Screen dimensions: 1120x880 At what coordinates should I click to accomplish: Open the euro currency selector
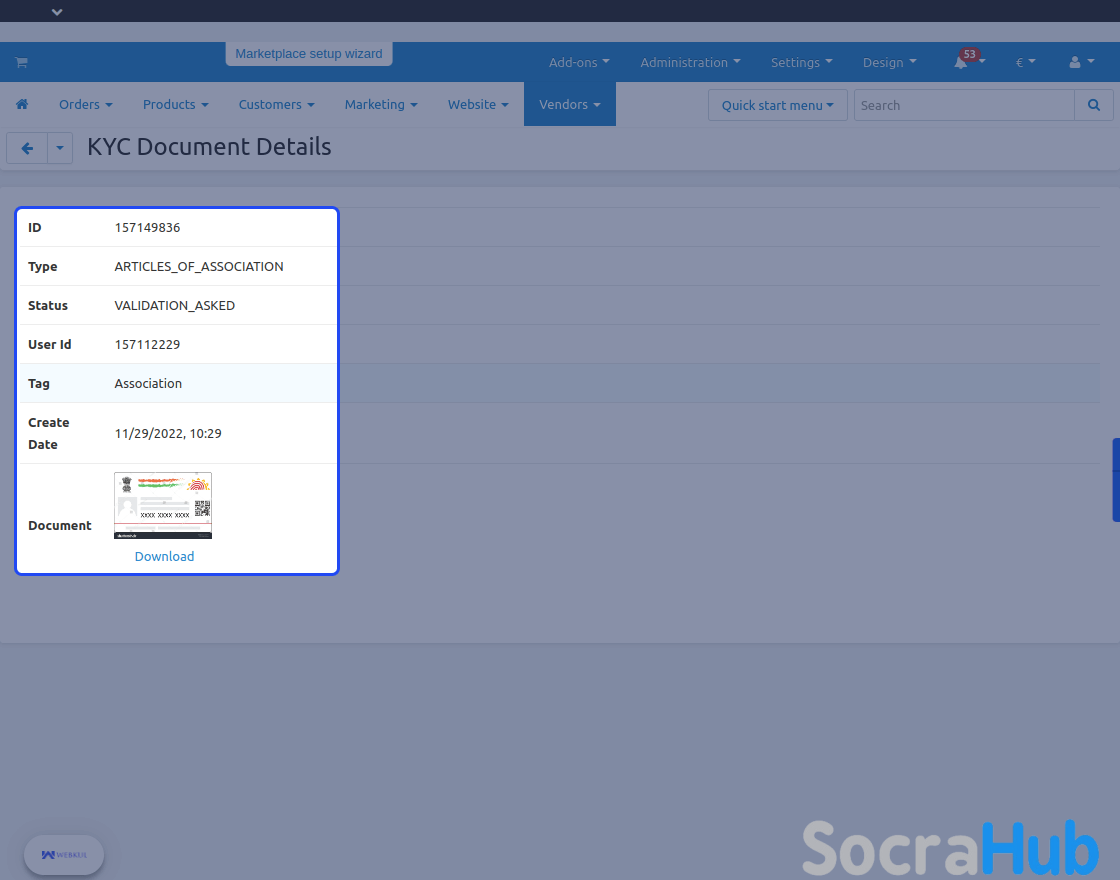[x=1025, y=62]
